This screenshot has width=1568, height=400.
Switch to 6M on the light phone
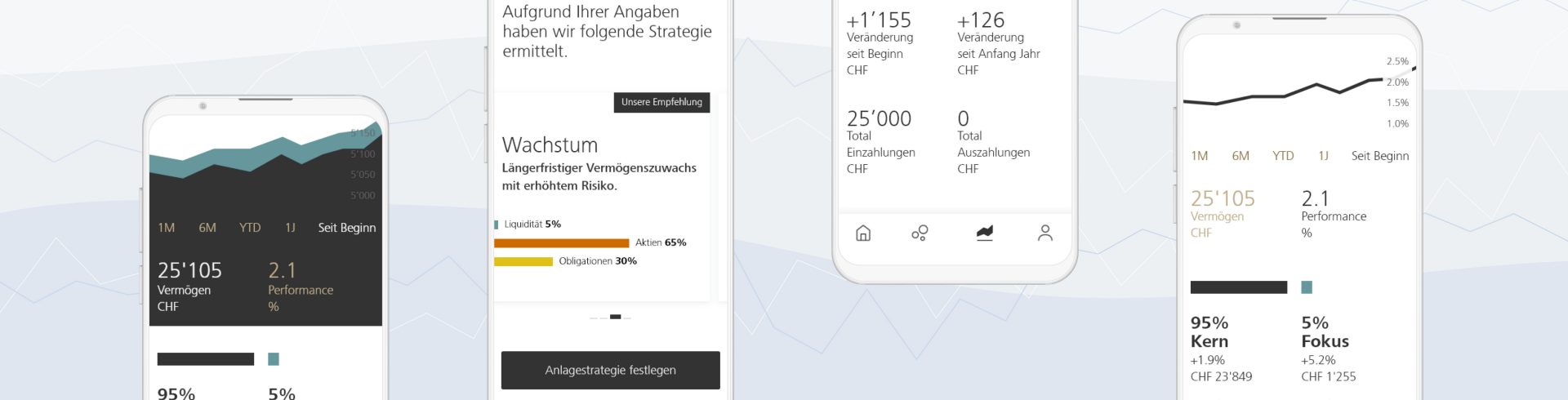(1241, 156)
